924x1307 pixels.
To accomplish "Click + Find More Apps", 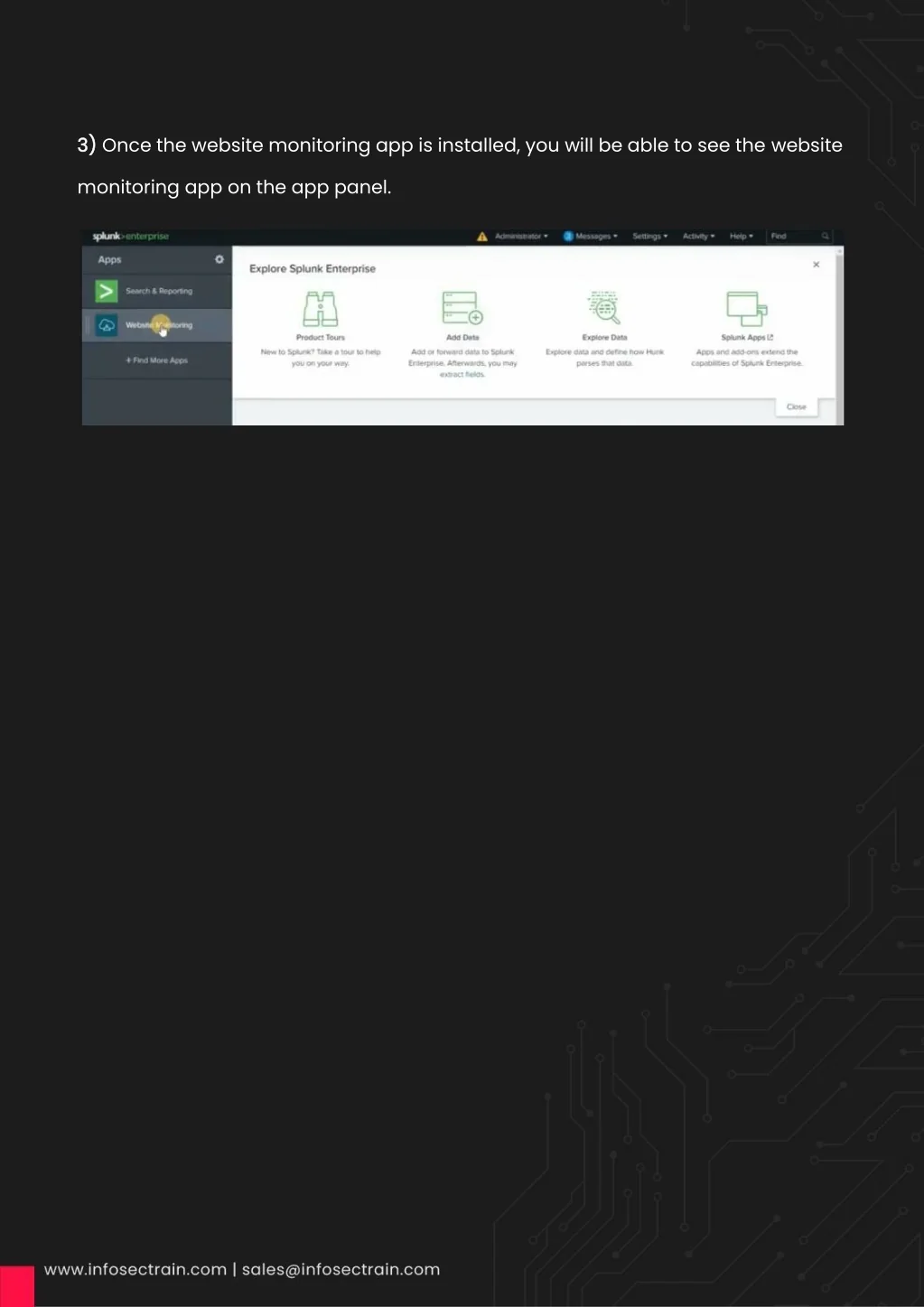I will (x=157, y=360).
